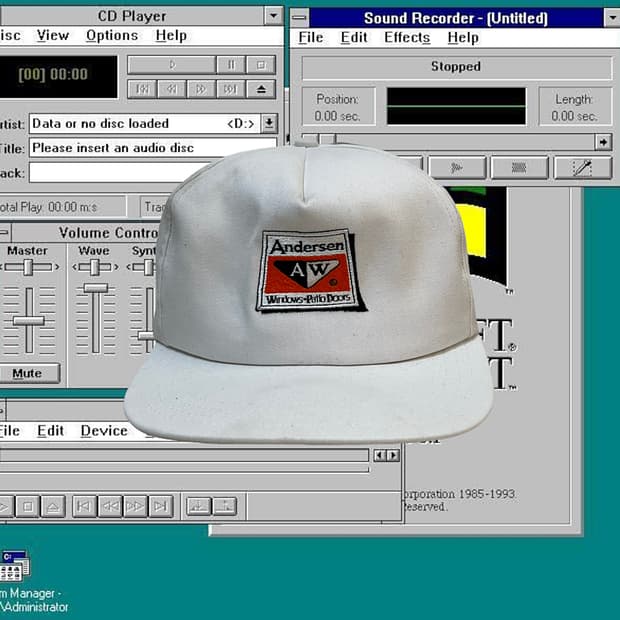Image resolution: width=620 pixels, height=620 pixels.
Task: Click left arrow of Wave balance
Action: (74, 267)
